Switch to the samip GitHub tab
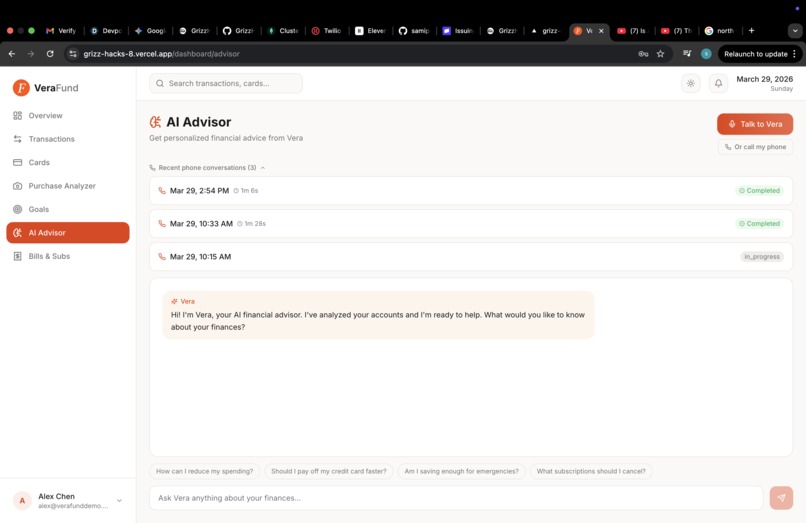This screenshot has height=523, width=806. tap(415, 31)
